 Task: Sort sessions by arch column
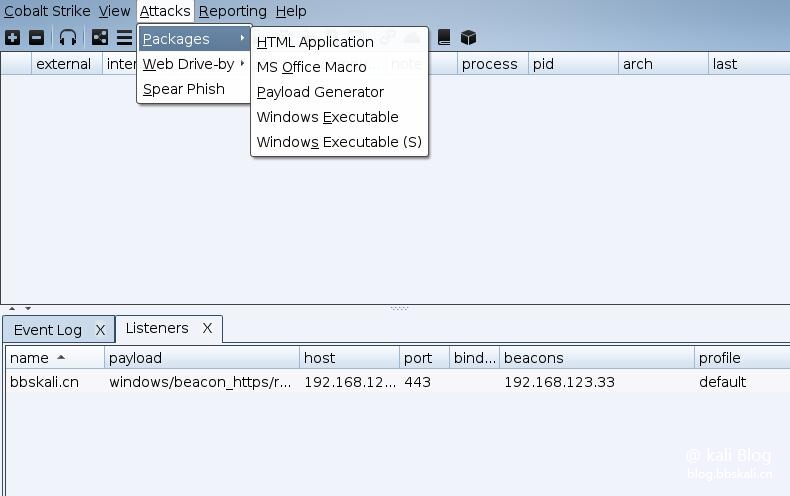coord(664,64)
